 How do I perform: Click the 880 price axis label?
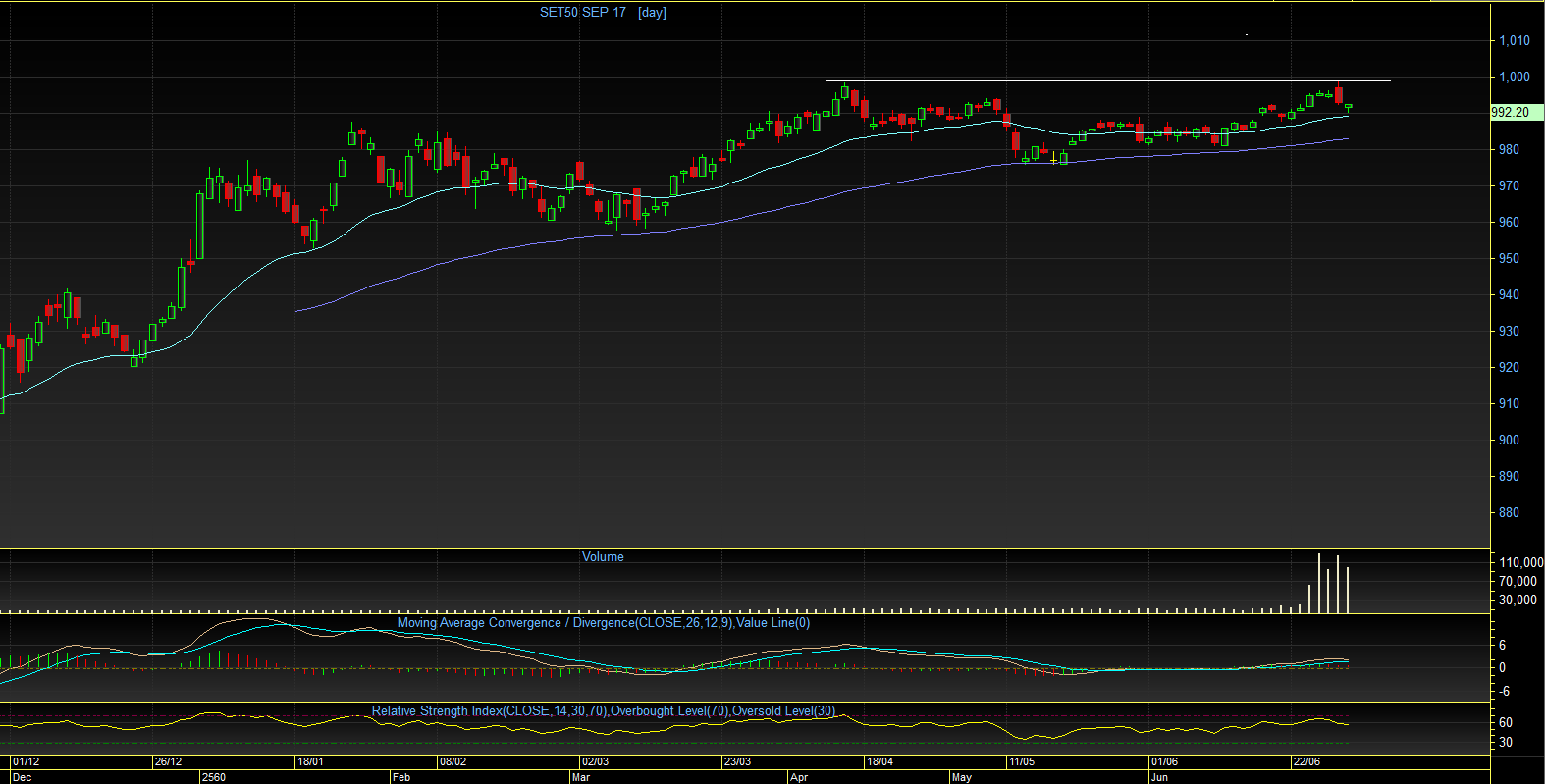tap(1509, 512)
